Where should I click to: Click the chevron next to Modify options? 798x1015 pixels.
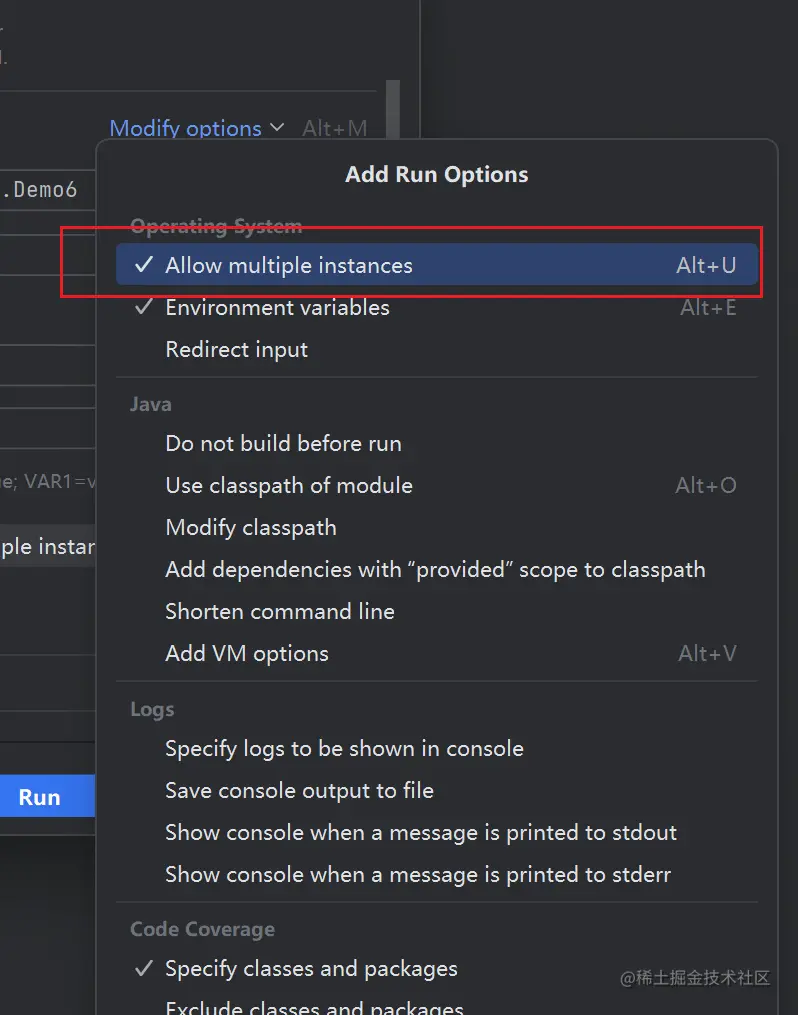277,128
